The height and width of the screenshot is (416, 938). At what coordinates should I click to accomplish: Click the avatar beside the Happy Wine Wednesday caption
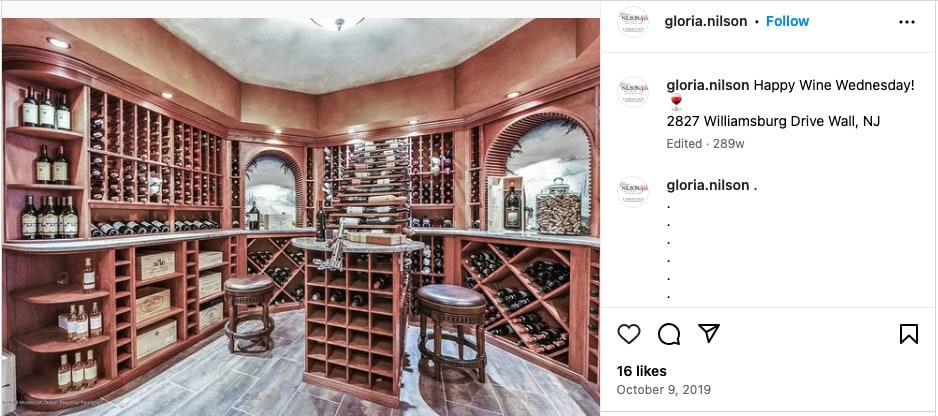tap(633, 92)
